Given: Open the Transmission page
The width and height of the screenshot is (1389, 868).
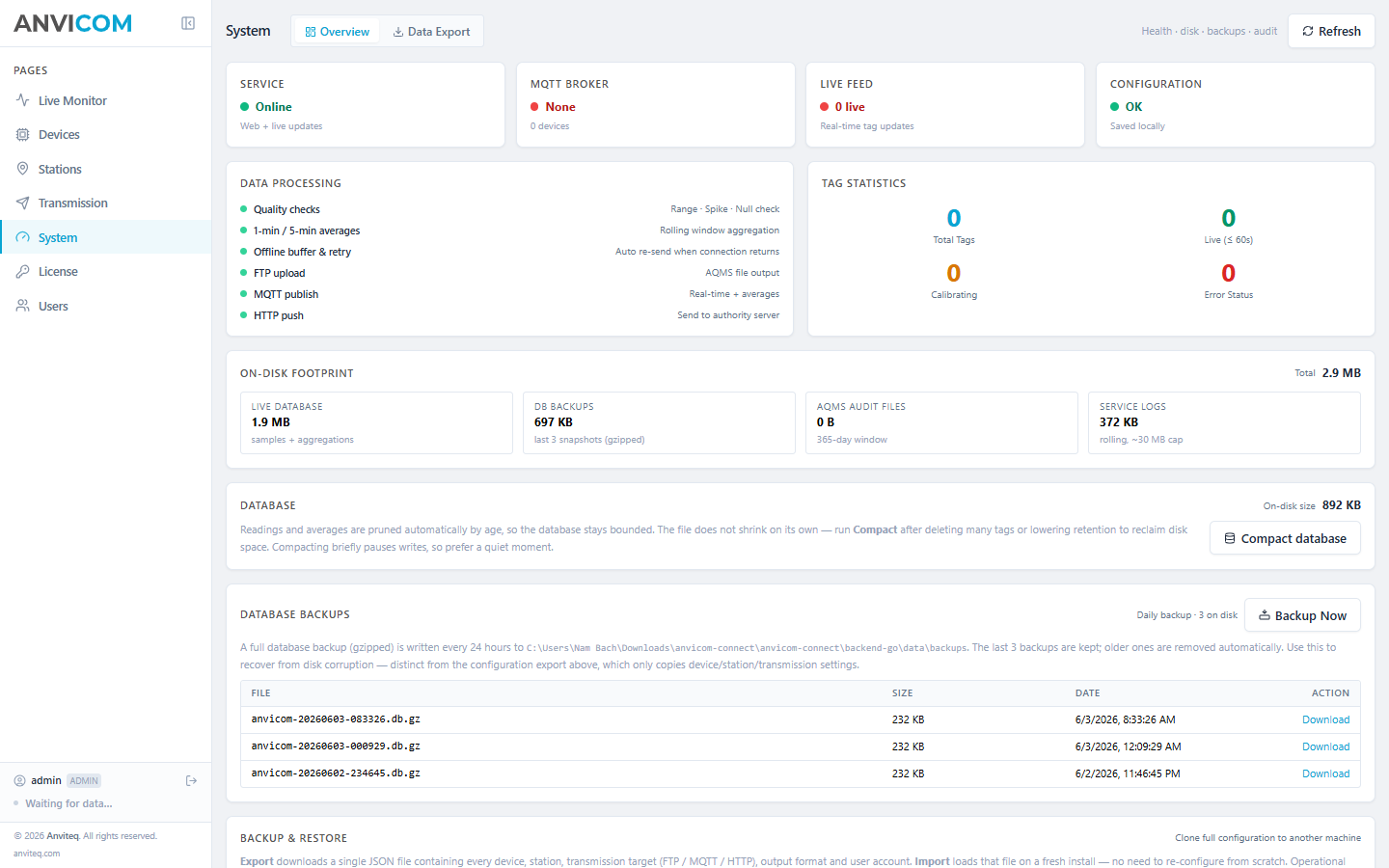Looking at the screenshot, I should click(x=105, y=203).
